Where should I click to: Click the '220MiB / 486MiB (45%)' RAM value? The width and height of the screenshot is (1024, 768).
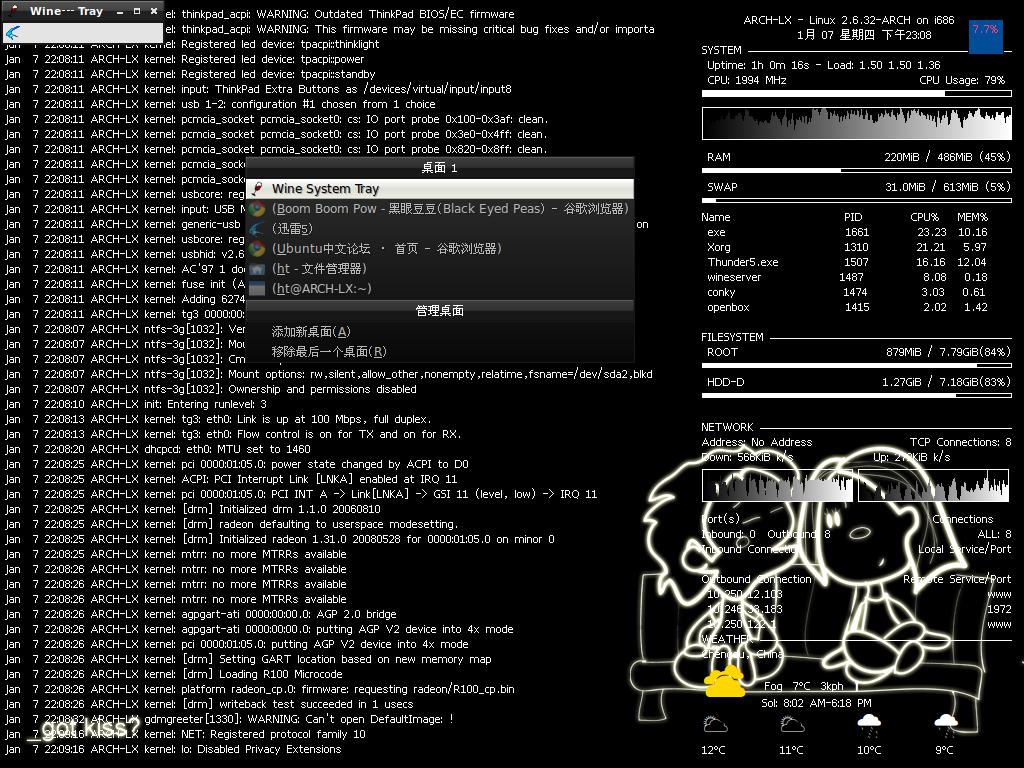pyautogui.click(x=948, y=157)
